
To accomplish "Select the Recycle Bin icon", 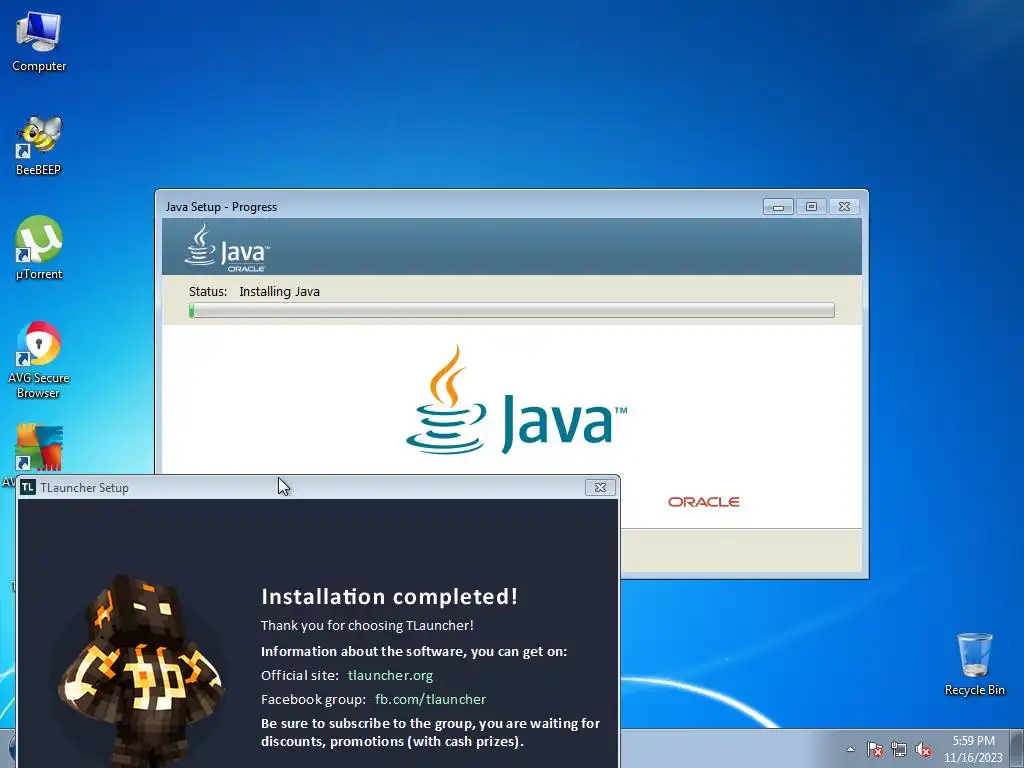I will 974,664.
